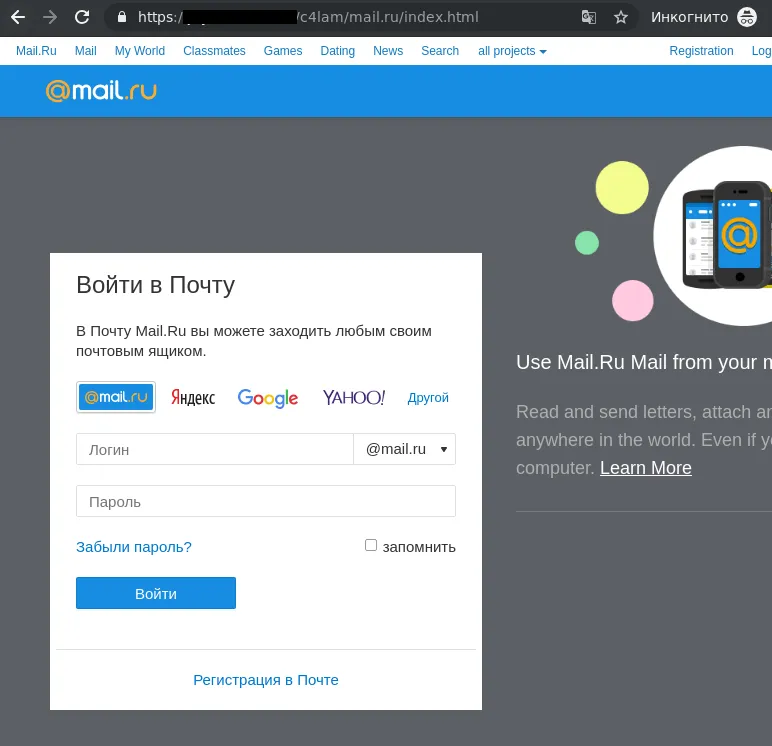Tick the запомнить checkbox
The width and height of the screenshot is (772, 746).
371,545
